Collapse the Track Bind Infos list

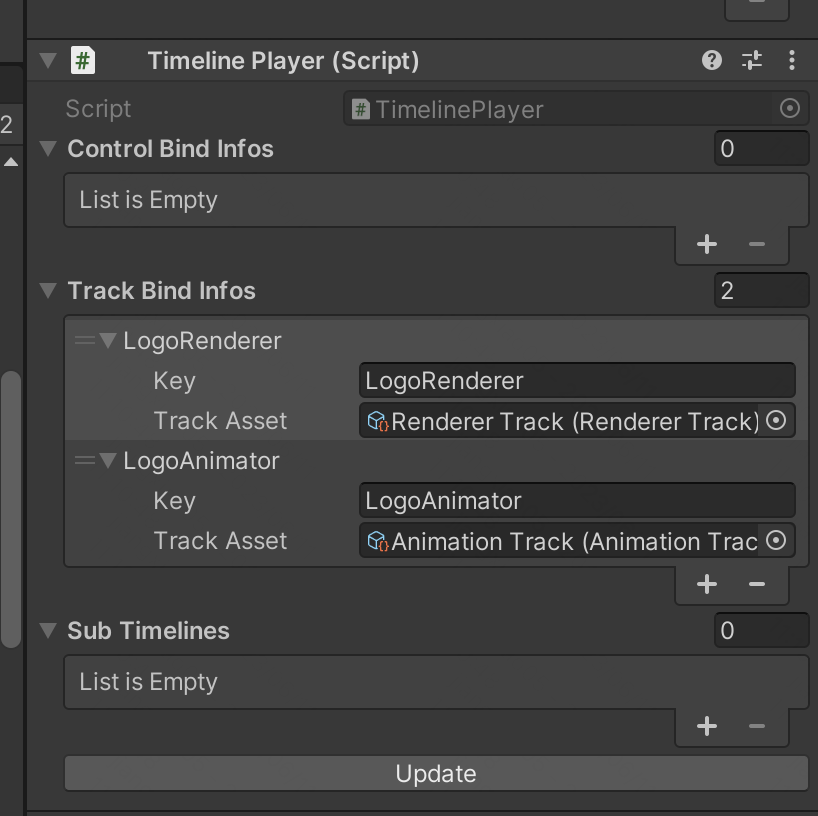tap(47, 291)
